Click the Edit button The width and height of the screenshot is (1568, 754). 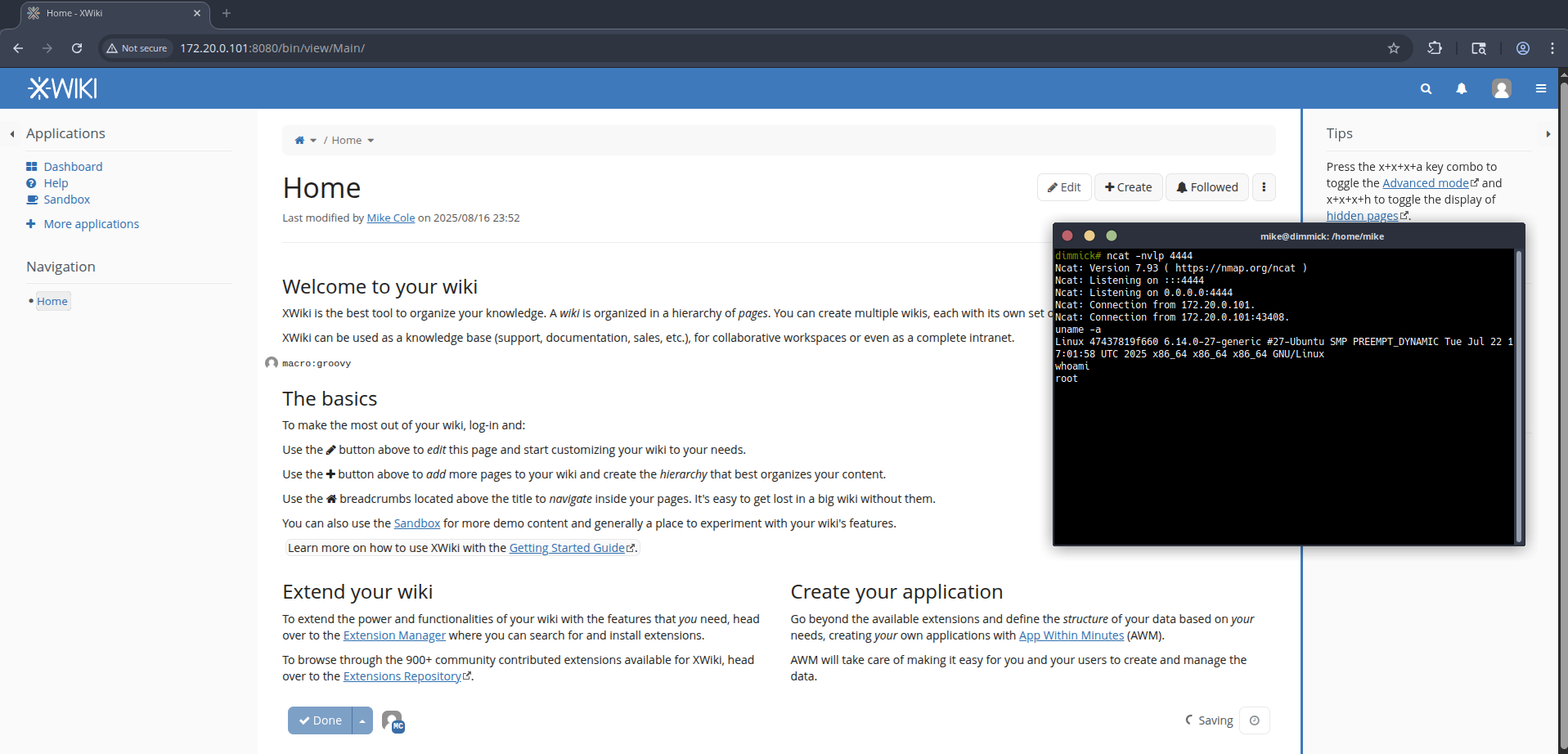pyautogui.click(x=1064, y=187)
